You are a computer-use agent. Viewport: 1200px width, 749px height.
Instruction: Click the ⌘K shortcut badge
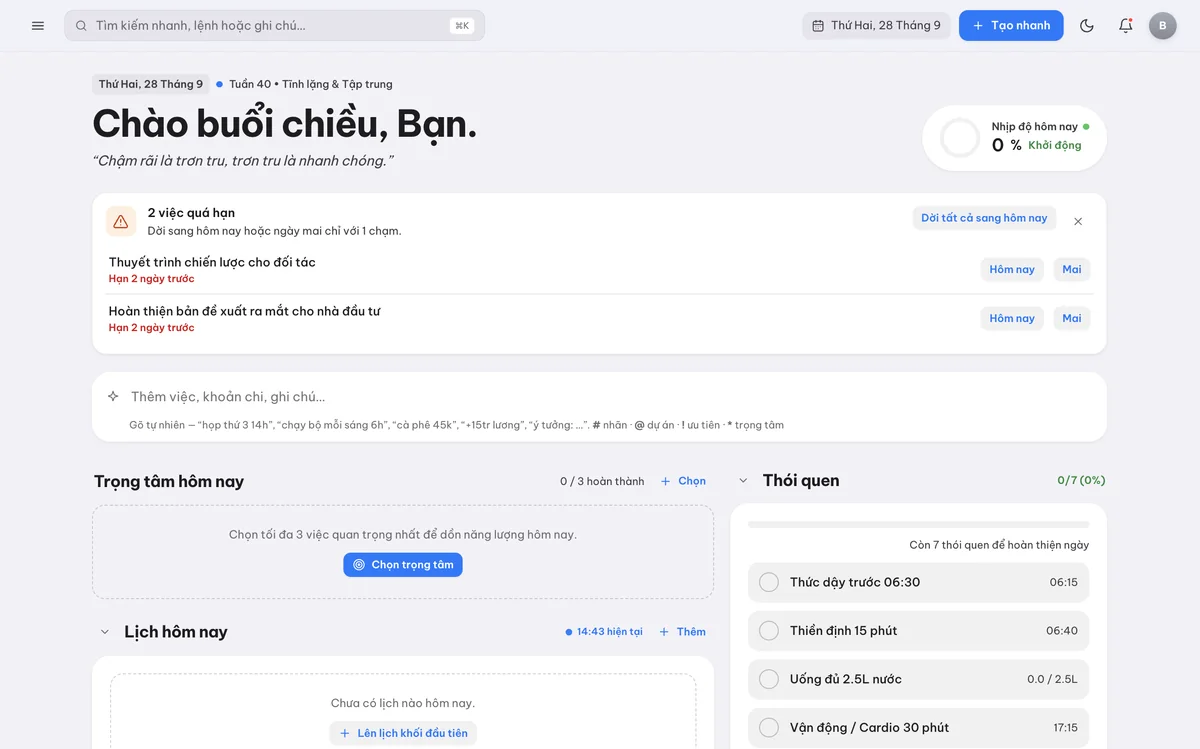[461, 26]
